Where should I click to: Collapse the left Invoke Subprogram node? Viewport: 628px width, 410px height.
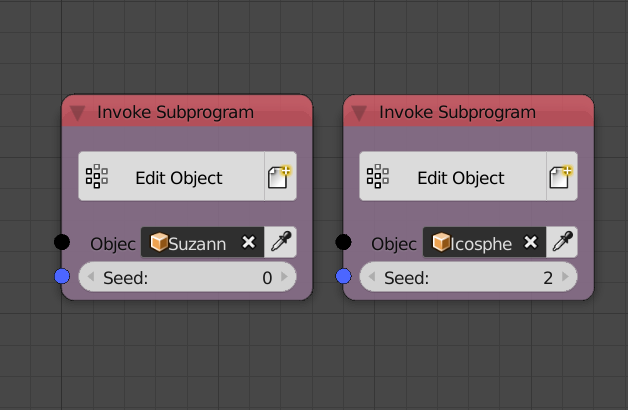click(77, 113)
